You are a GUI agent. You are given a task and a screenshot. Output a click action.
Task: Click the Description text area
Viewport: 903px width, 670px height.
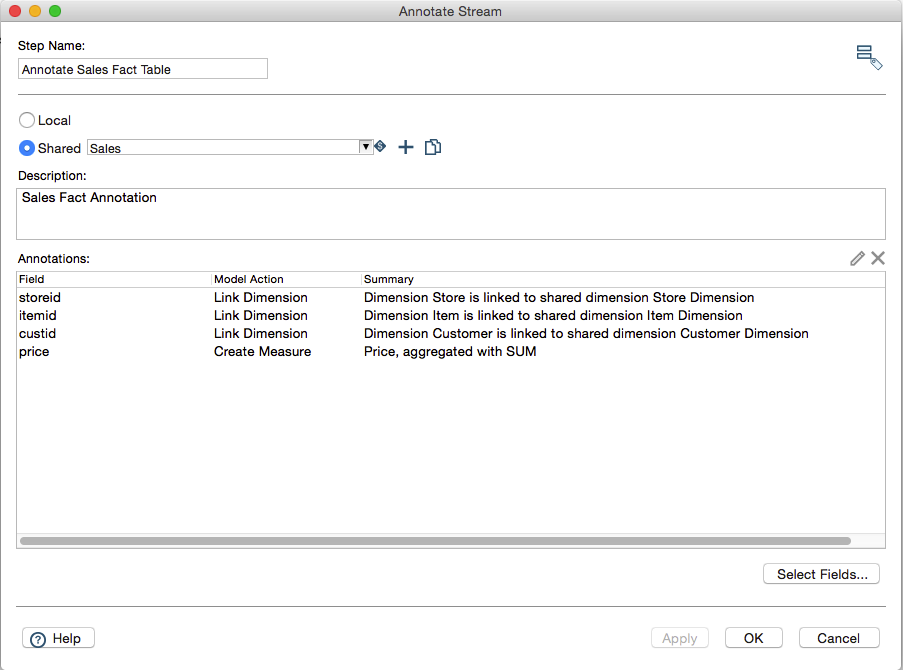(451, 214)
